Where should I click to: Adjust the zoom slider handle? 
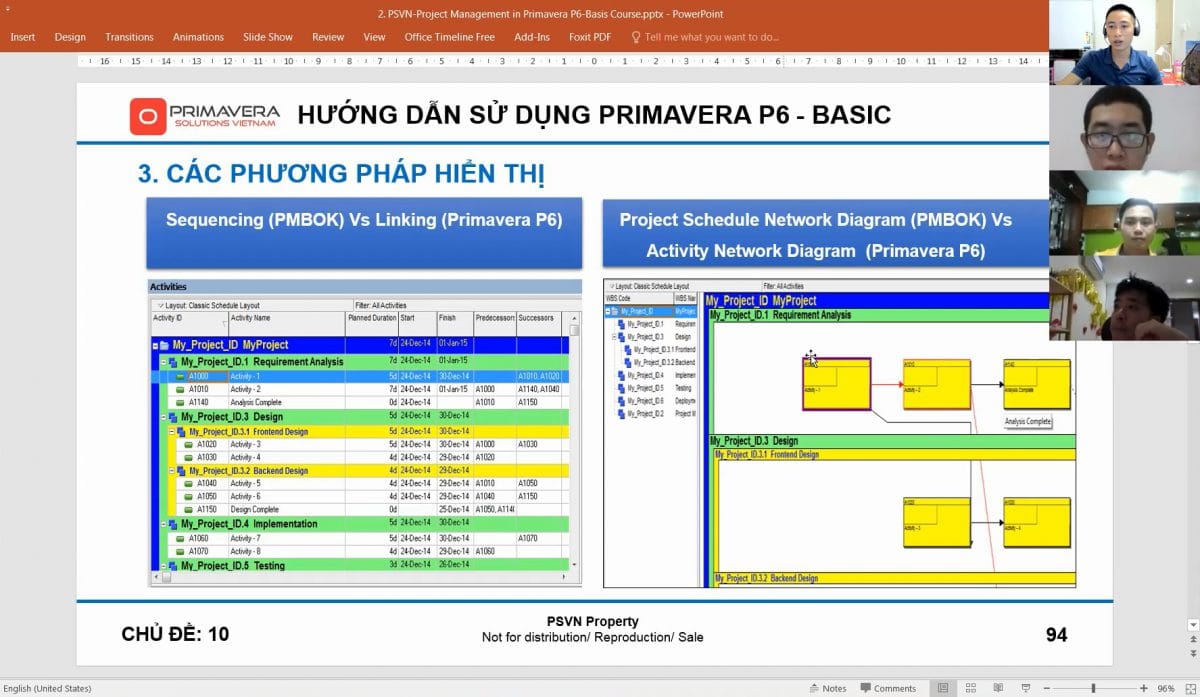1093,688
